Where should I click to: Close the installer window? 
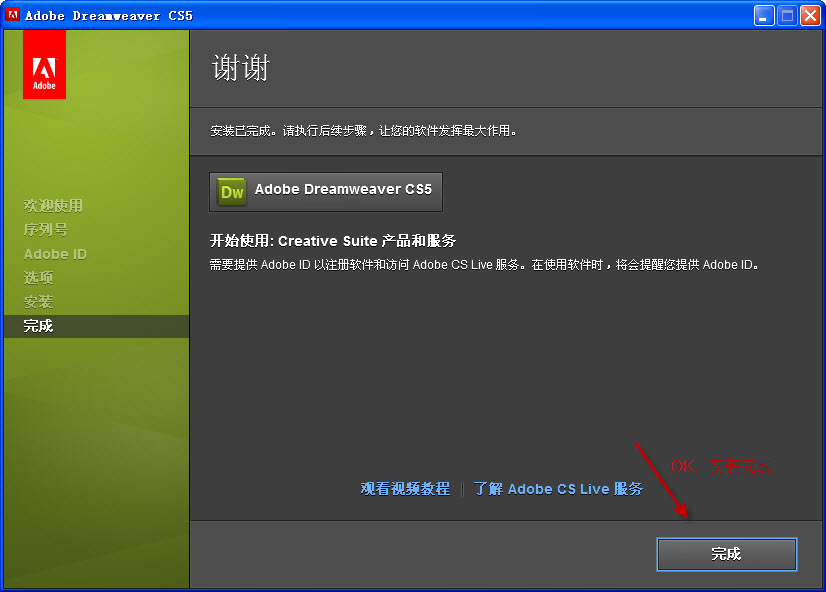pyautogui.click(x=810, y=16)
